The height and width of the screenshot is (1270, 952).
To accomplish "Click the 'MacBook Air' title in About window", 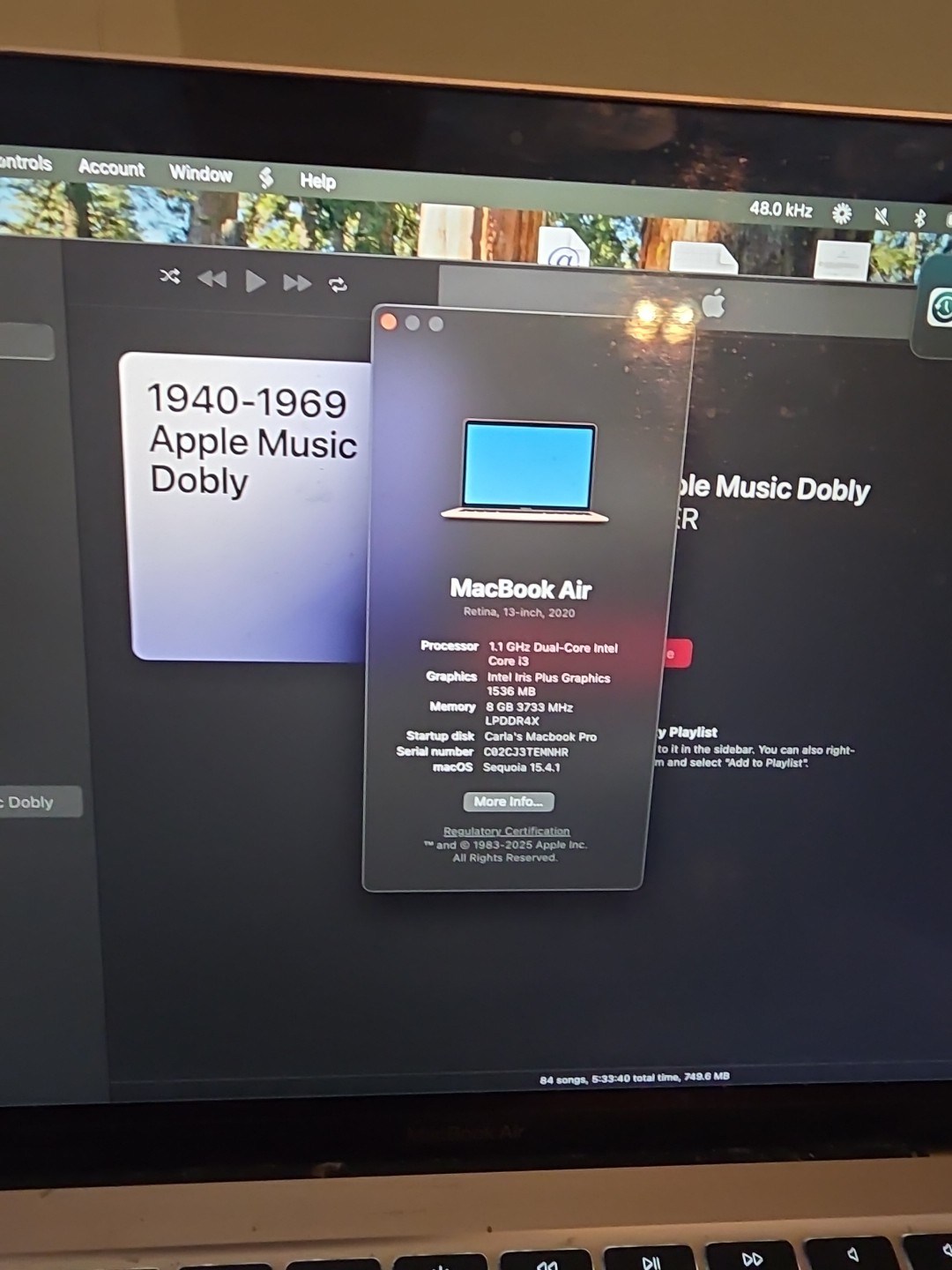I will coord(521,588).
